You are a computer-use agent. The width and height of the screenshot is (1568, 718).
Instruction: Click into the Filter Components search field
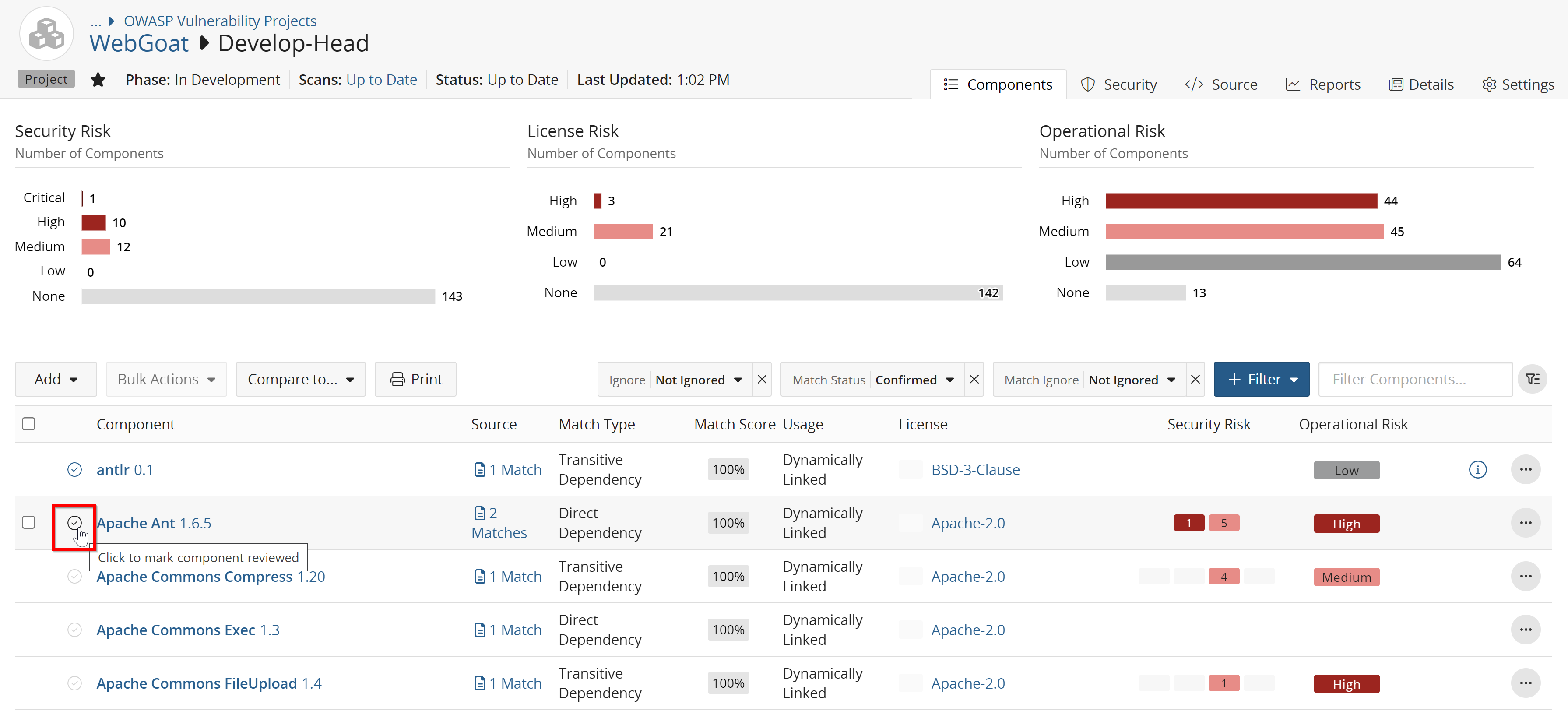(1415, 380)
